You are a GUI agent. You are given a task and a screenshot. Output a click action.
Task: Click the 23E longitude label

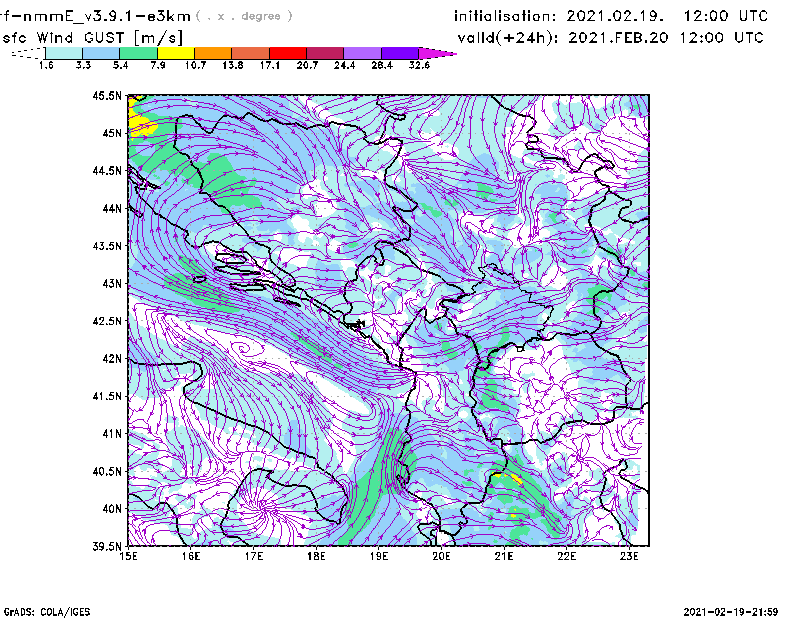click(x=629, y=556)
